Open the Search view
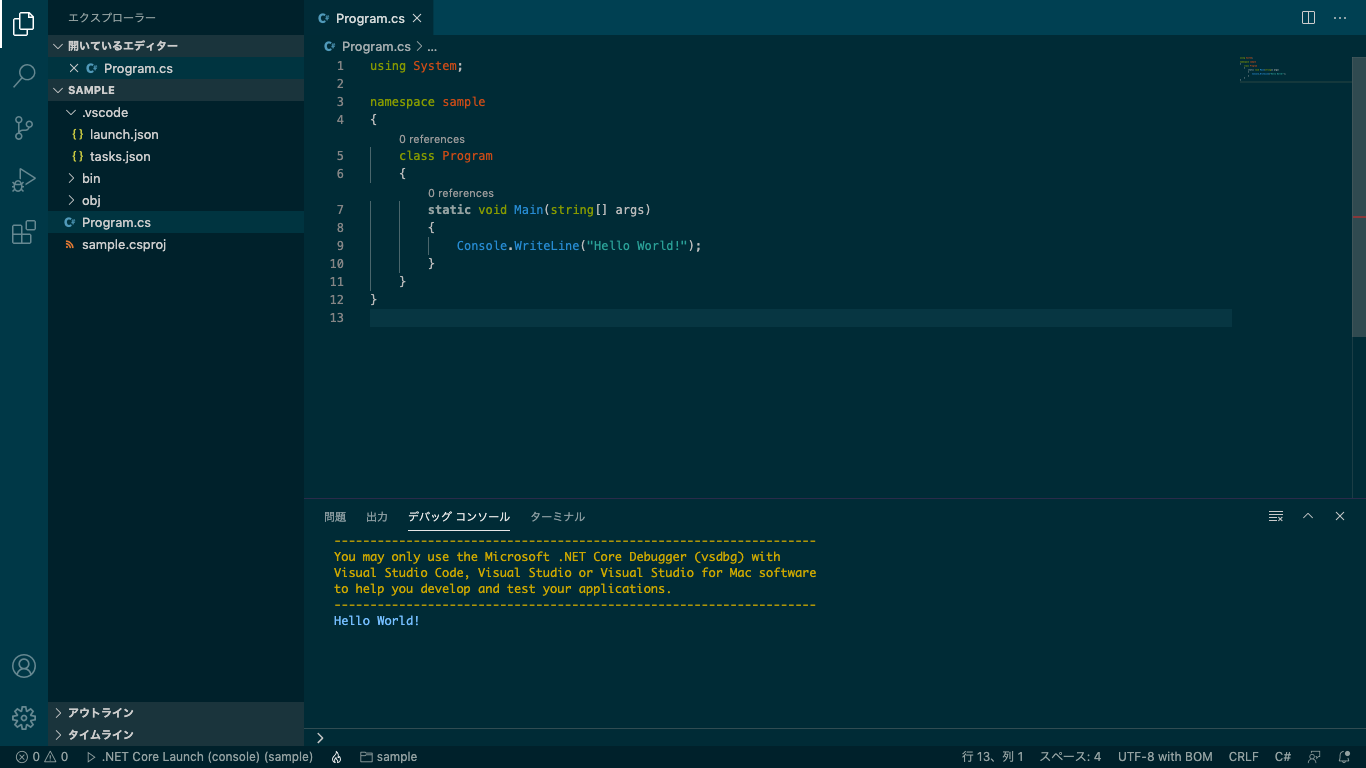The width and height of the screenshot is (1366, 768). (24, 76)
